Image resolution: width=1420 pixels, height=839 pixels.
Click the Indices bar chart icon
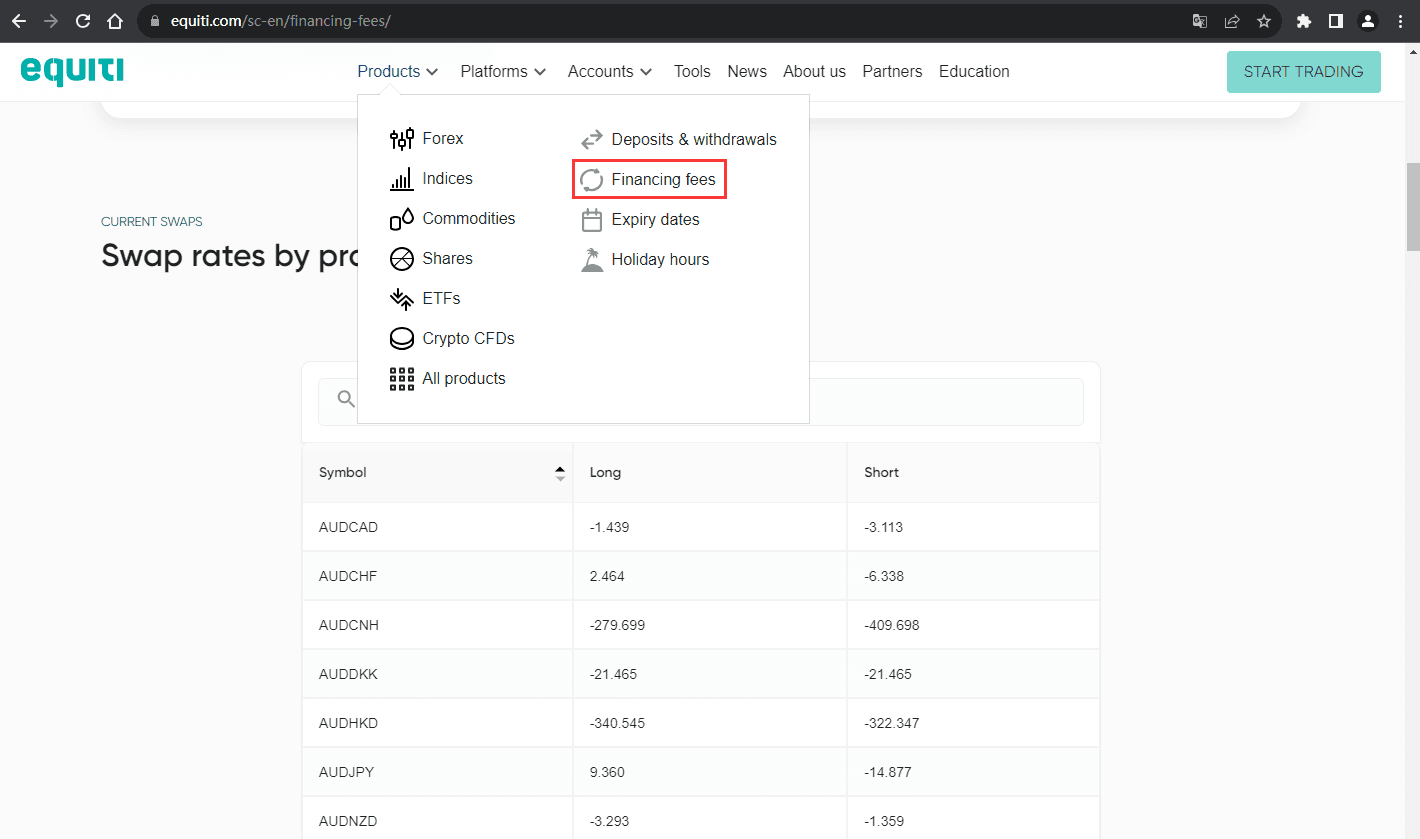click(x=402, y=179)
